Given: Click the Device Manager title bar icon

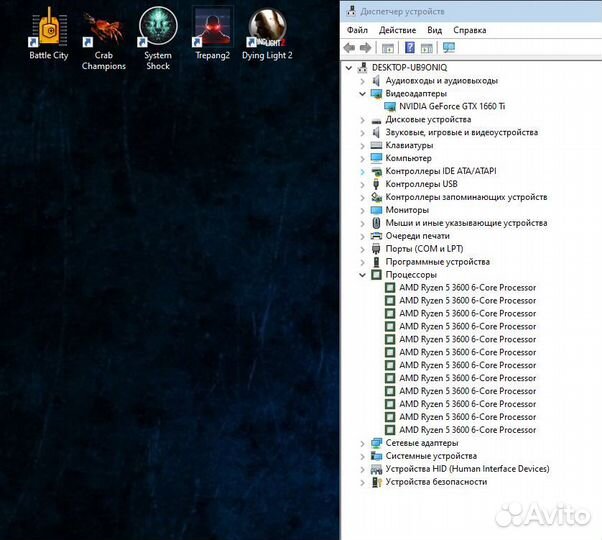Looking at the screenshot, I should tap(351, 11).
